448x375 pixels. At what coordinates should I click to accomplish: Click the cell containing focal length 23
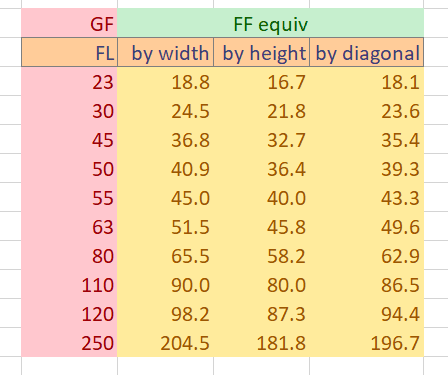(x=69, y=81)
